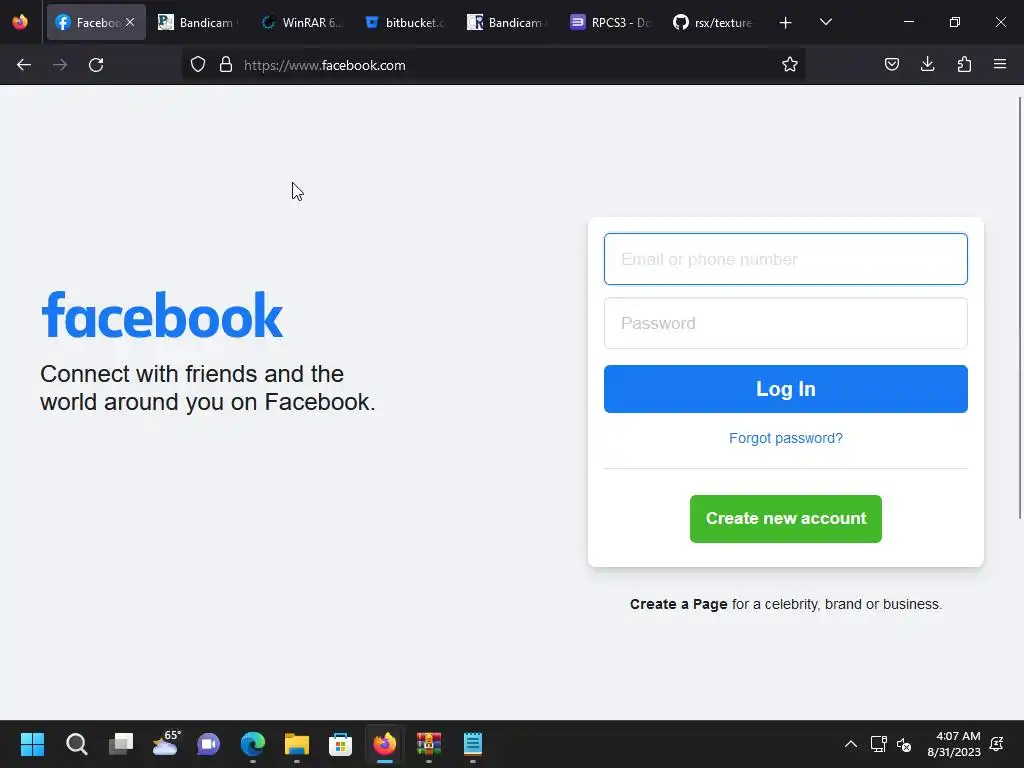
Task: Close the Facebook tab
Action: (x=130, y=22)
